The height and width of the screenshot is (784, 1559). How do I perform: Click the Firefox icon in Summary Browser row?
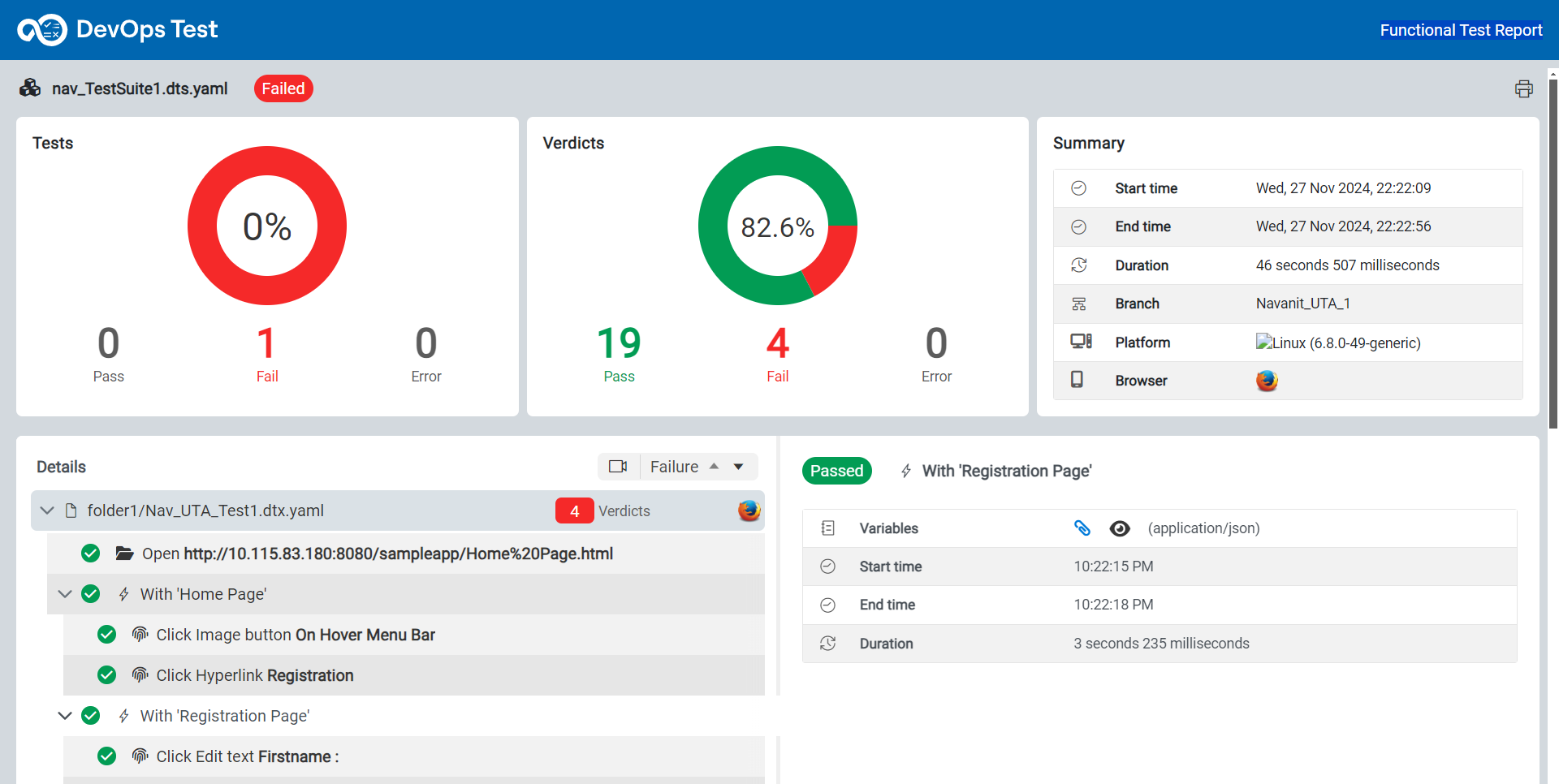(x=1267, y=381)
